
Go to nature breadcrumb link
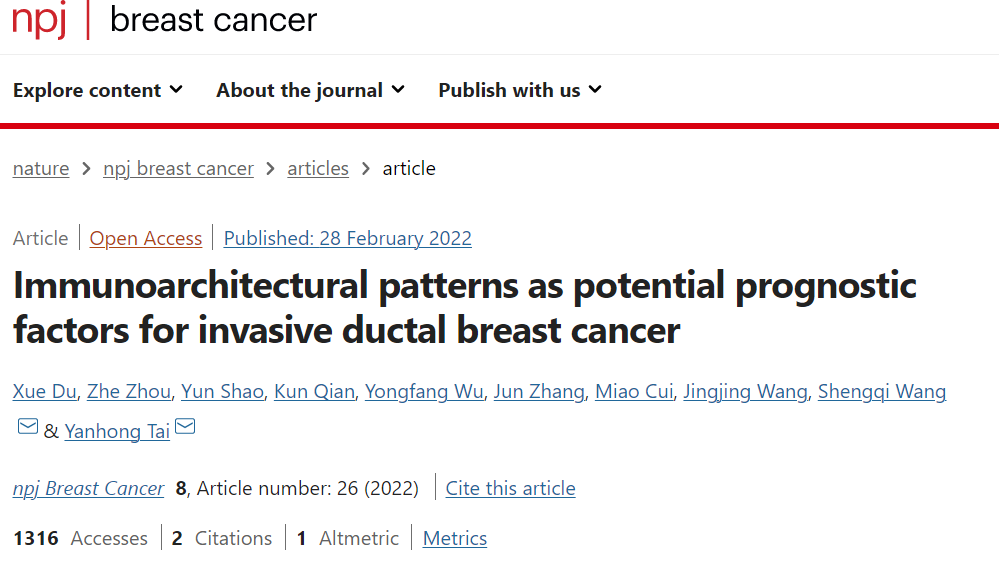tap(41, 169)
